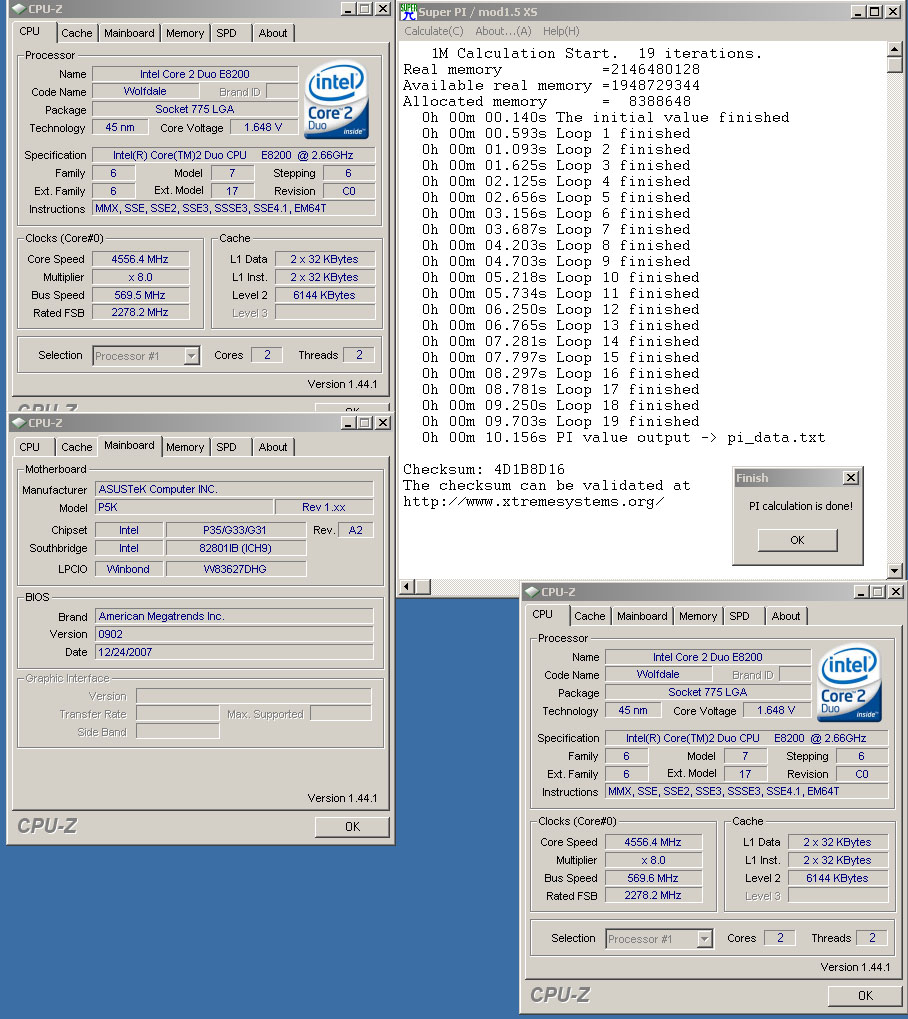This screenshot has height=1019, width=908.
Task: Open SPD tab in Mainboard CPU-Z window
Action: [x=226, y=447]
